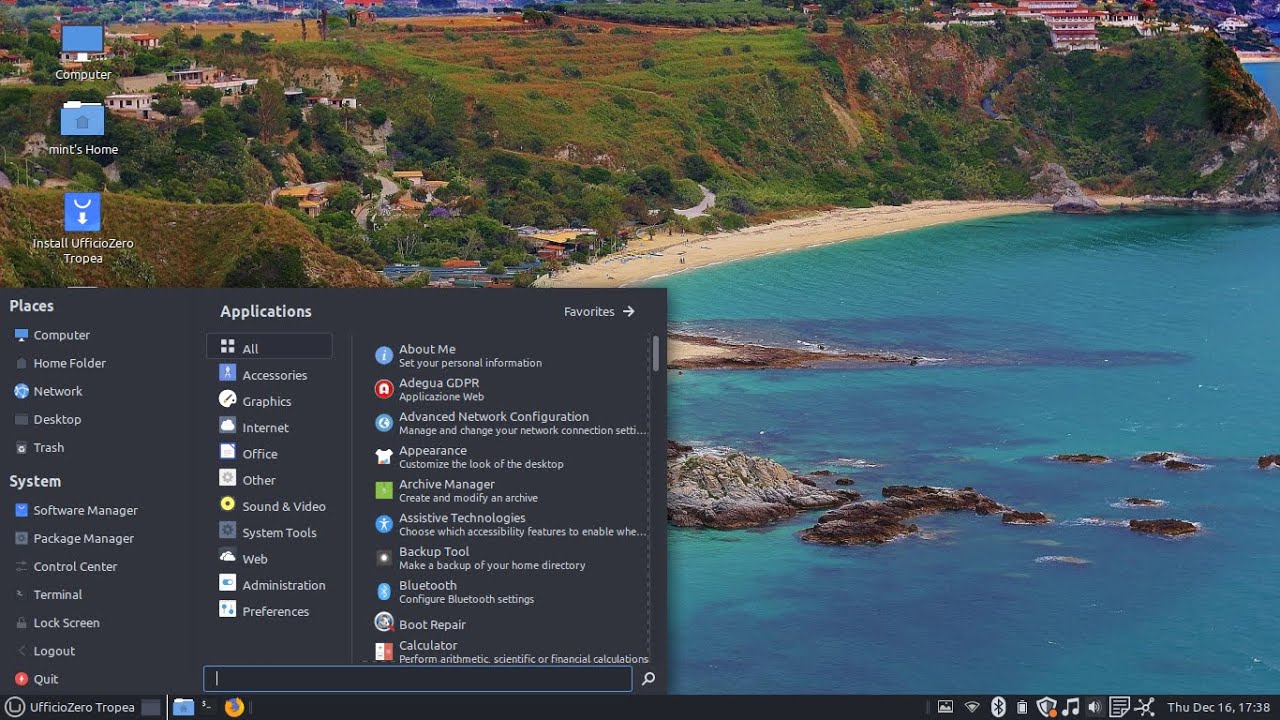The image size is (1280, 720).
Task: Open the Boot Repair application
Action: click(432, 624)
